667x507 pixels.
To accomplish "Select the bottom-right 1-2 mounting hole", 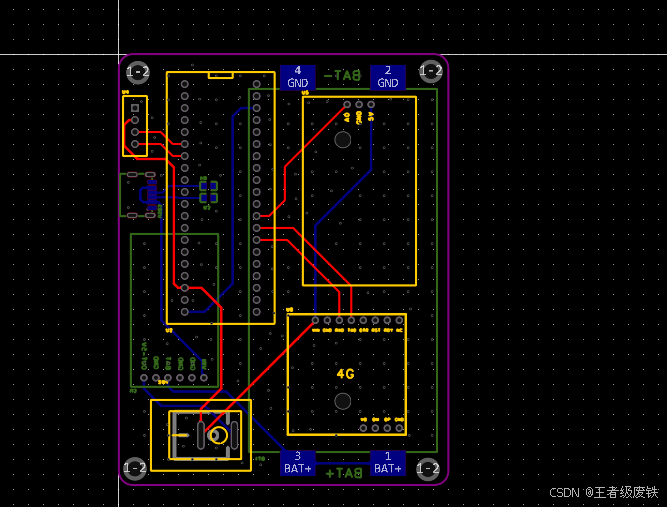I will 428,469.
